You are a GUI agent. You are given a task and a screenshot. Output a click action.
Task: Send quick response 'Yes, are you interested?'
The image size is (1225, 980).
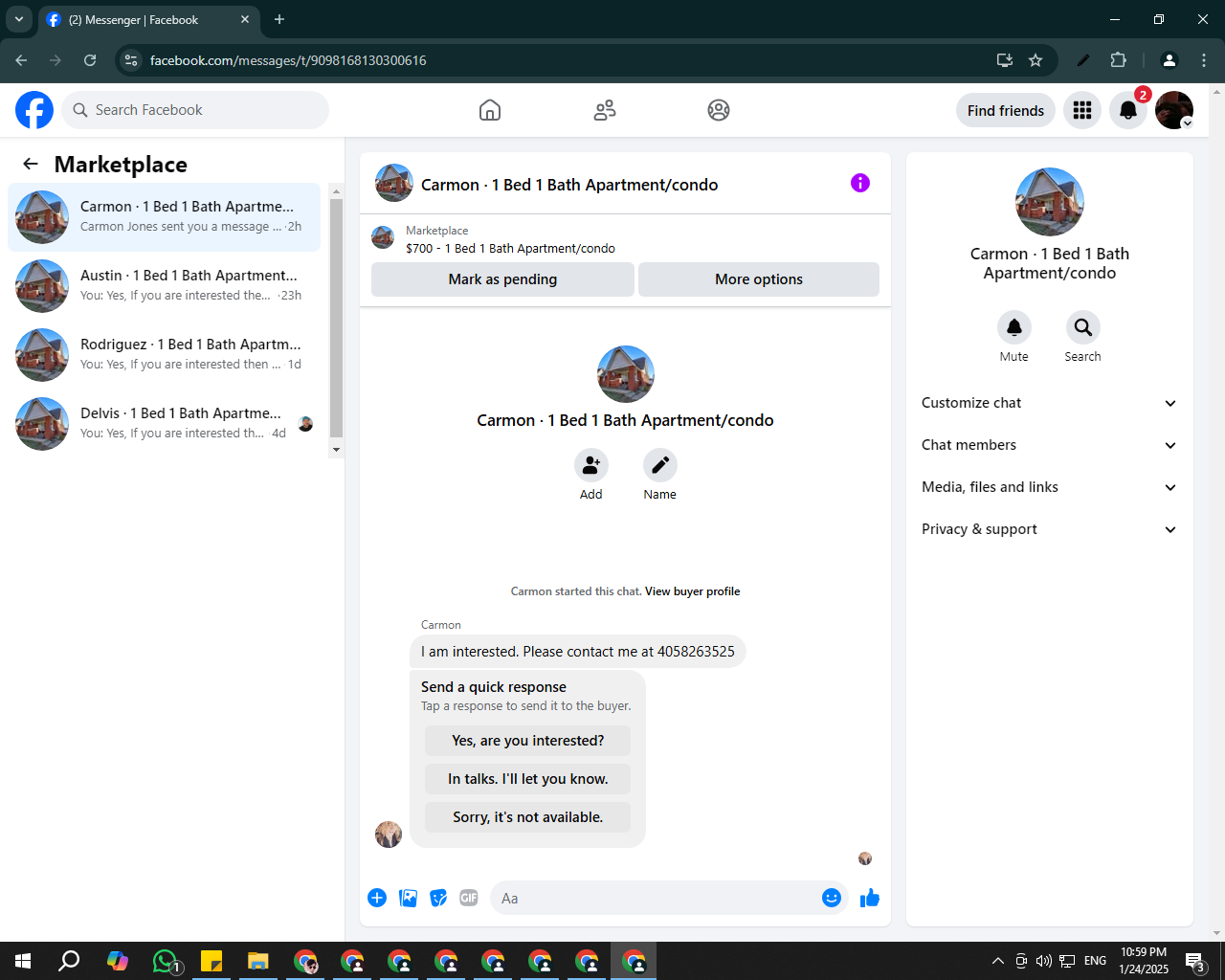click(x=528, y=741)
